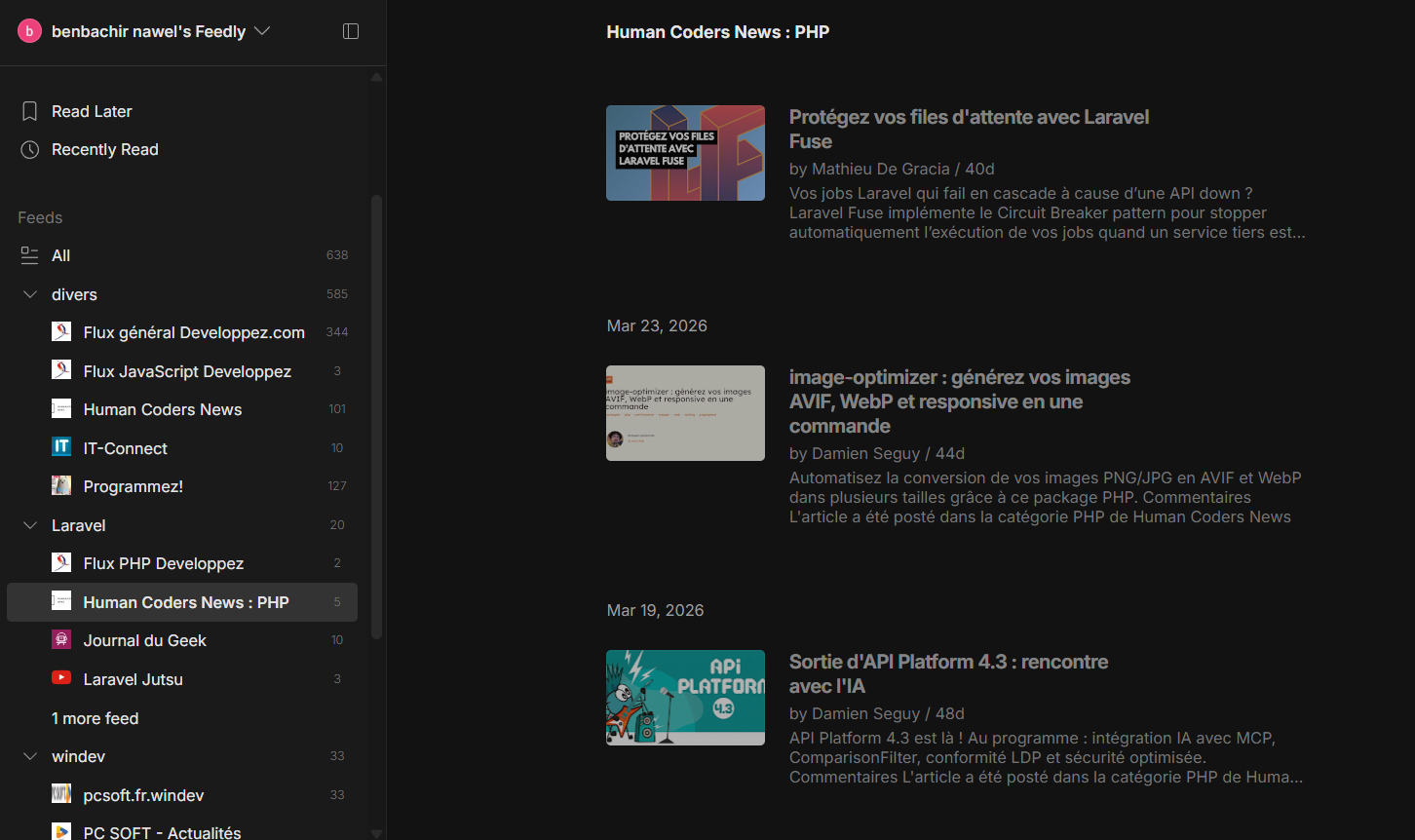Select Human Coders News : PHP feed
The height and width of the screenshot is (840, 1415).
coord(182,602)
